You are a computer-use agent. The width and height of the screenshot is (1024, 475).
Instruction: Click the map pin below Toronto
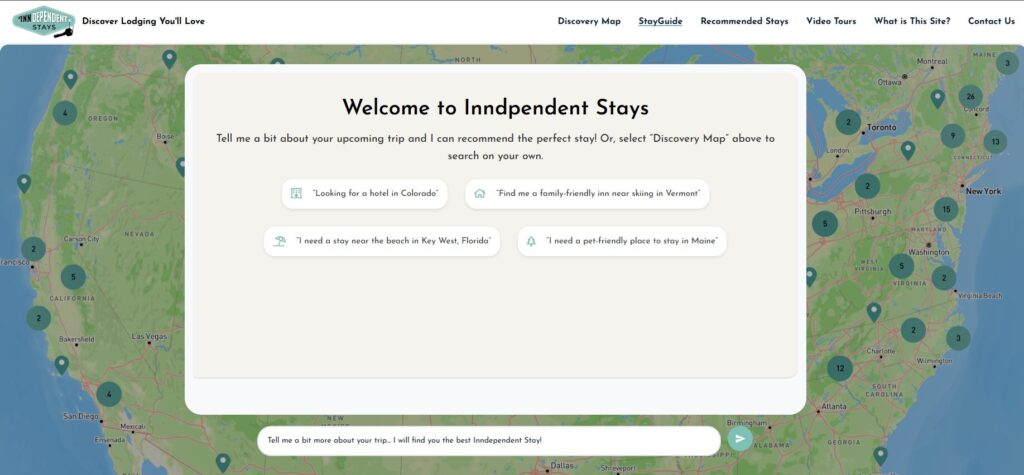pyautogui.click(x=908, y=150)
